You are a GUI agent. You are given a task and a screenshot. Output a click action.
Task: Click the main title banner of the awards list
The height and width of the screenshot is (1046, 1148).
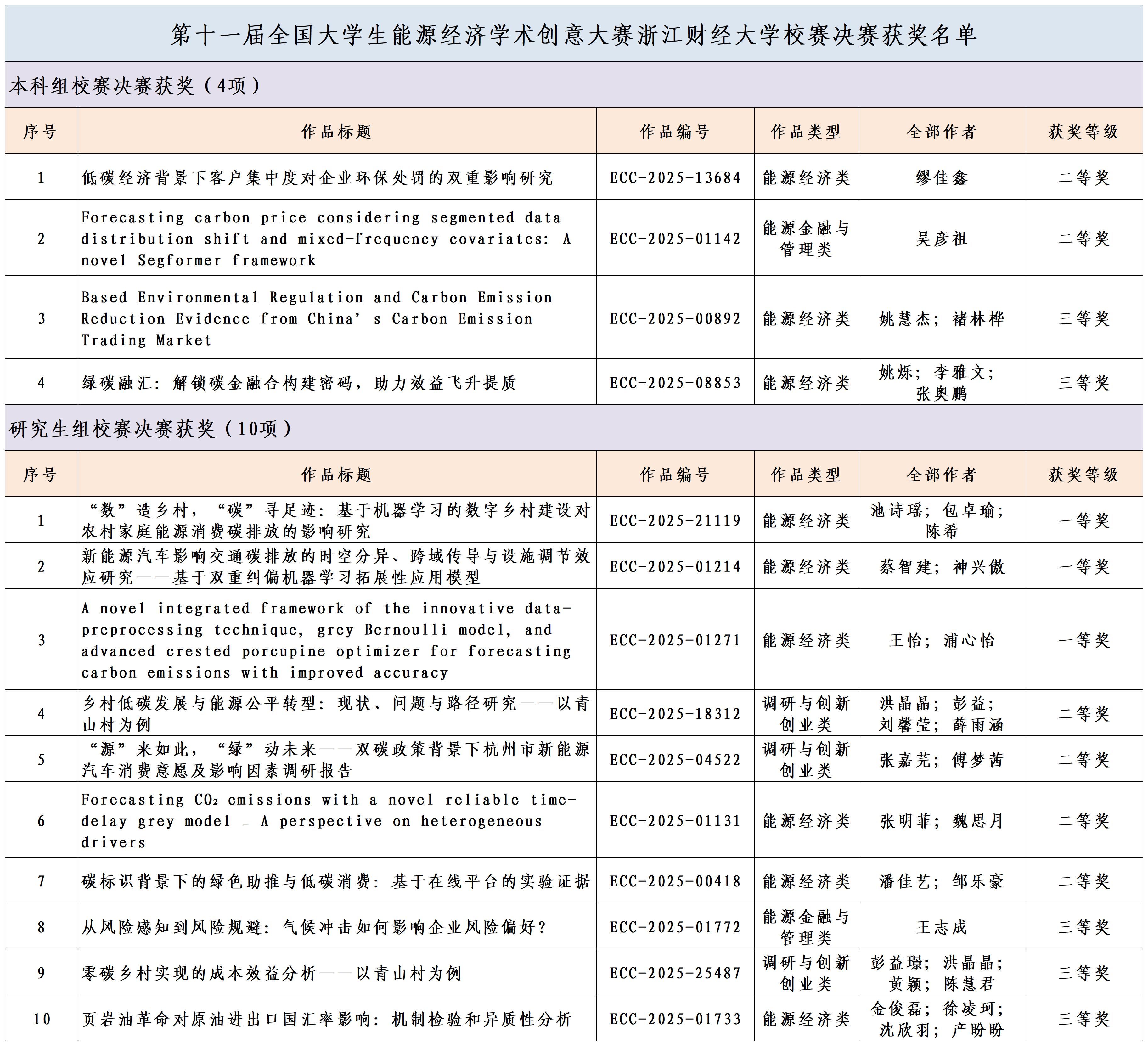point(573,35)
